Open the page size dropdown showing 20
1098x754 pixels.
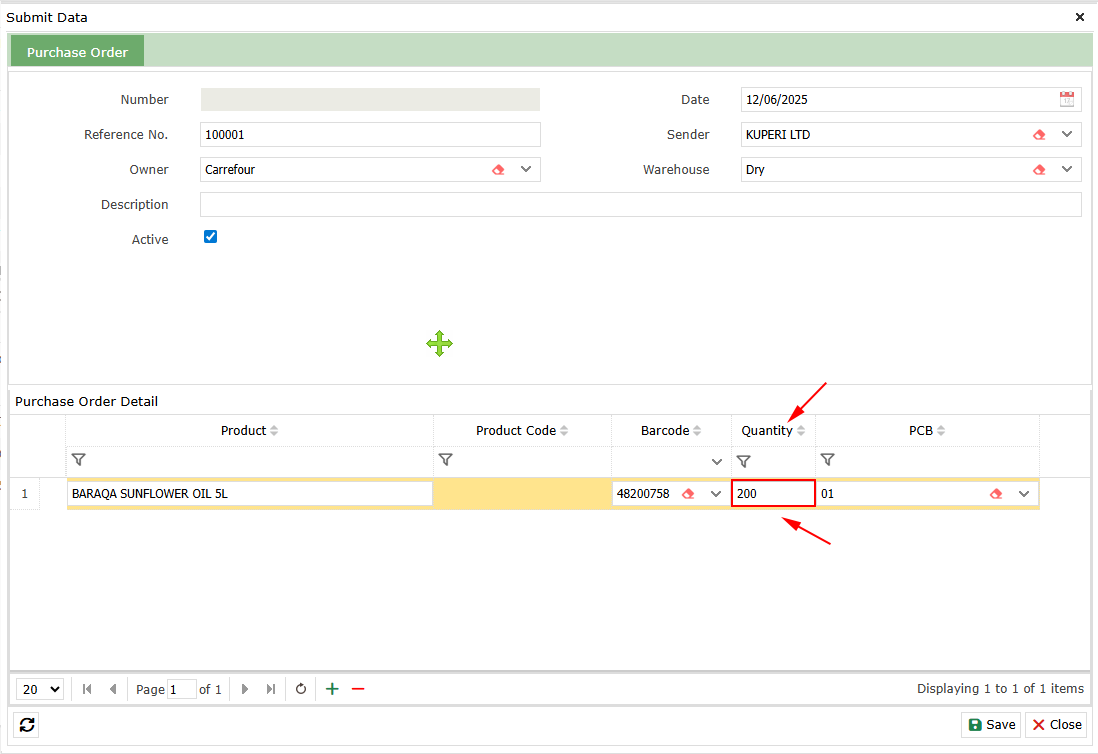click(x=41, y=689)
